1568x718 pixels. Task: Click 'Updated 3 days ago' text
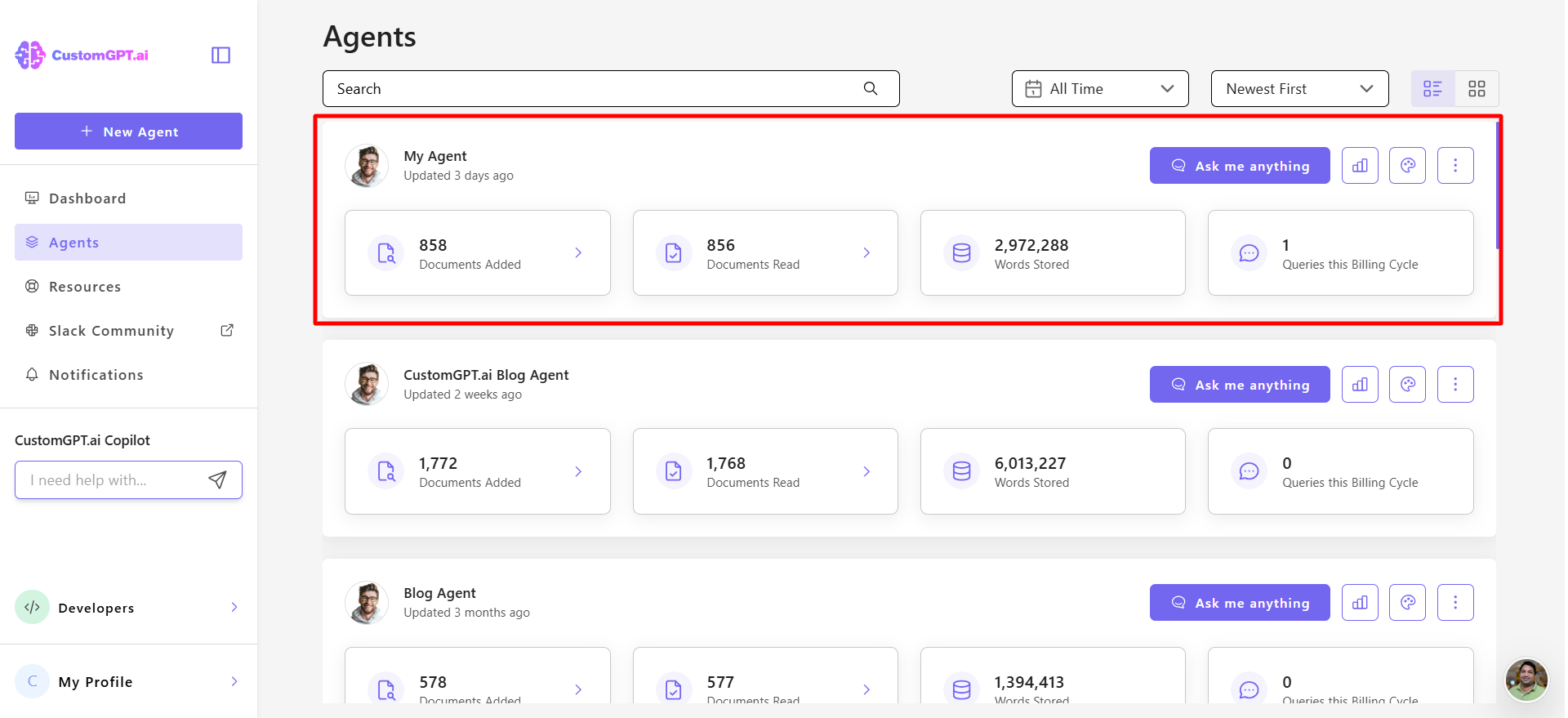[458, 176]
